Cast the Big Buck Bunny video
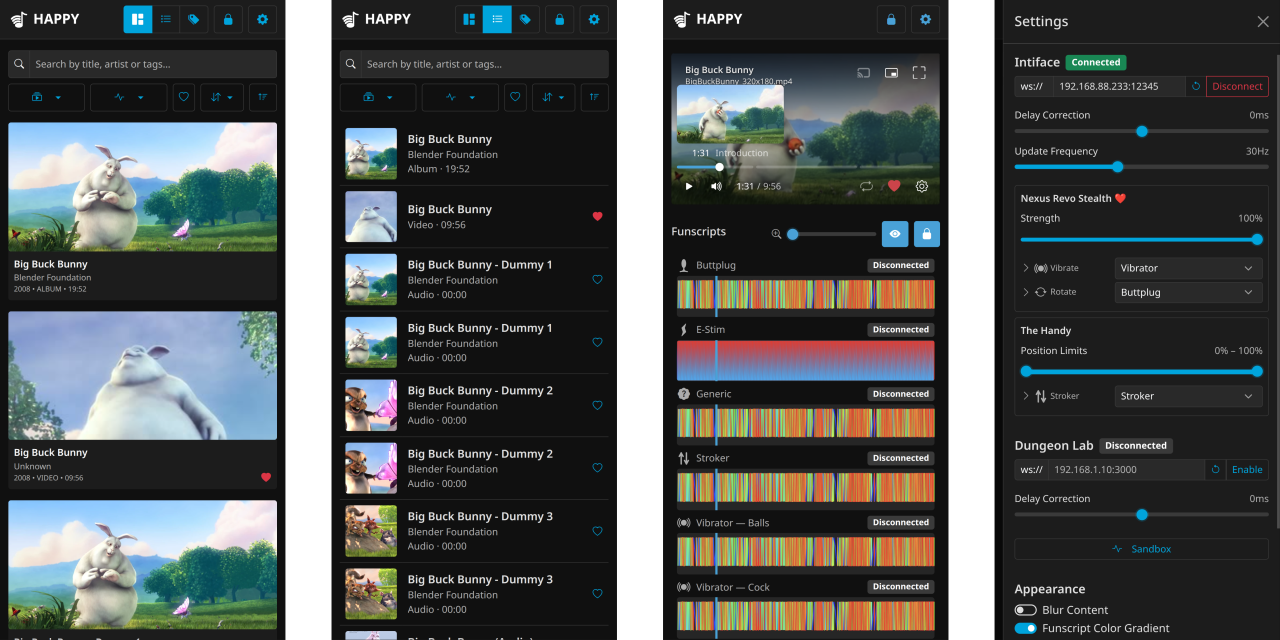 [x=864, y=72]
